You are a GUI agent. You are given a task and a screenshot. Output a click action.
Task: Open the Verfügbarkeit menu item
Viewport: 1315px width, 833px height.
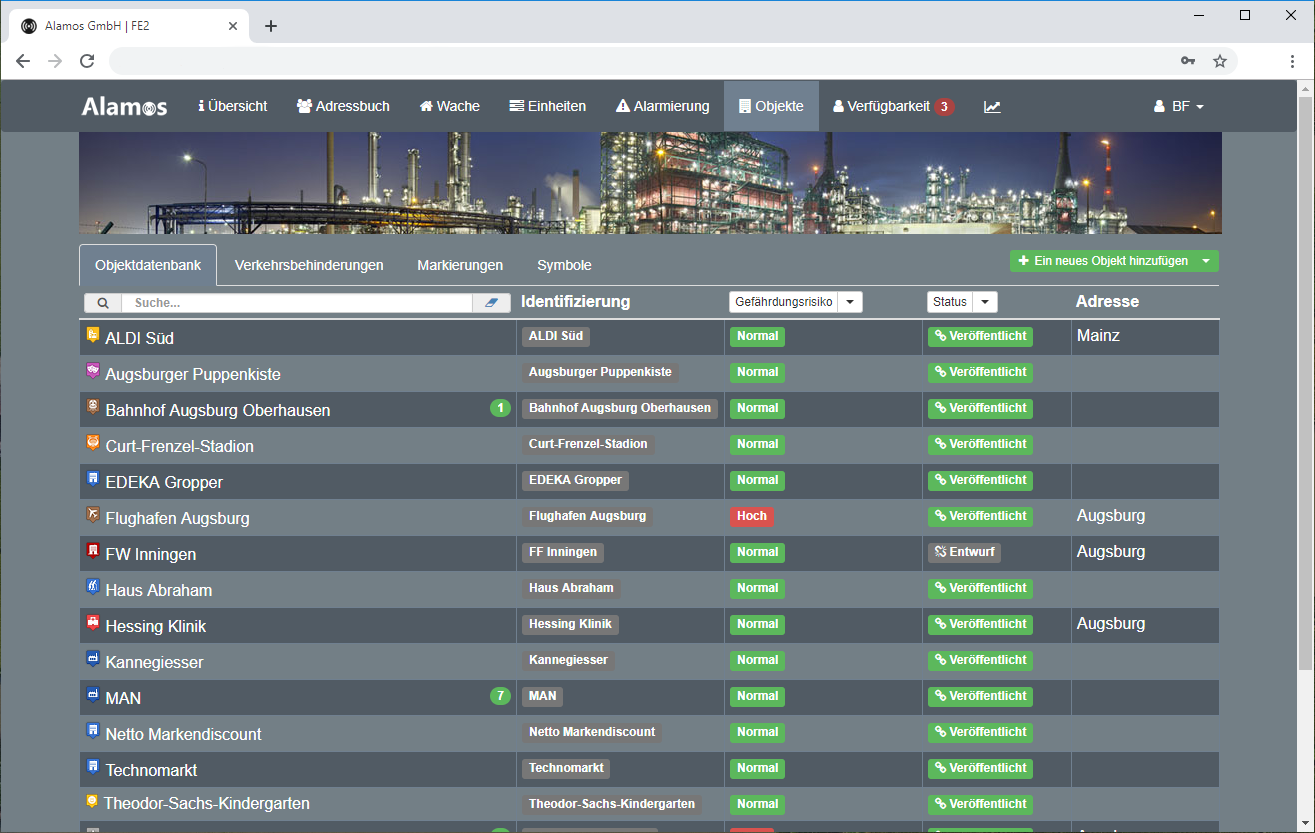(893, 106)
